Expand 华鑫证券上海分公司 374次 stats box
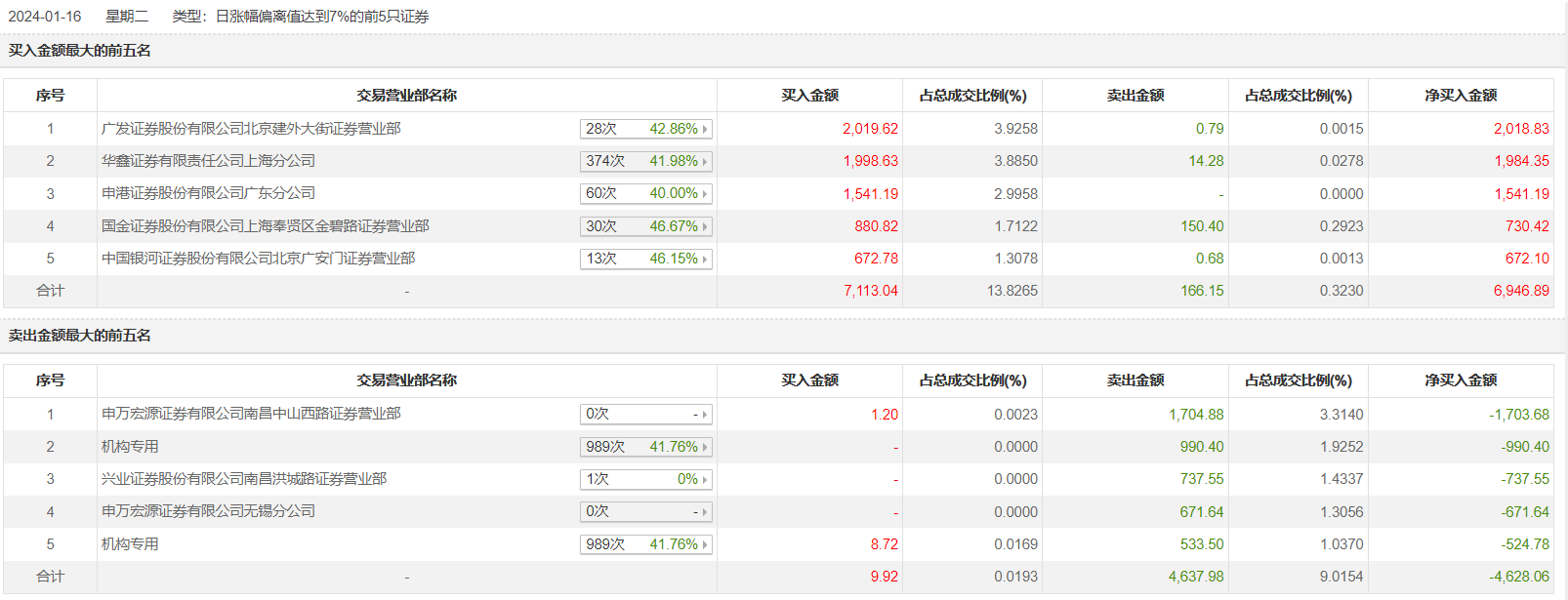This screenshot has height=600, width=1568. click(x=645, y=161)
